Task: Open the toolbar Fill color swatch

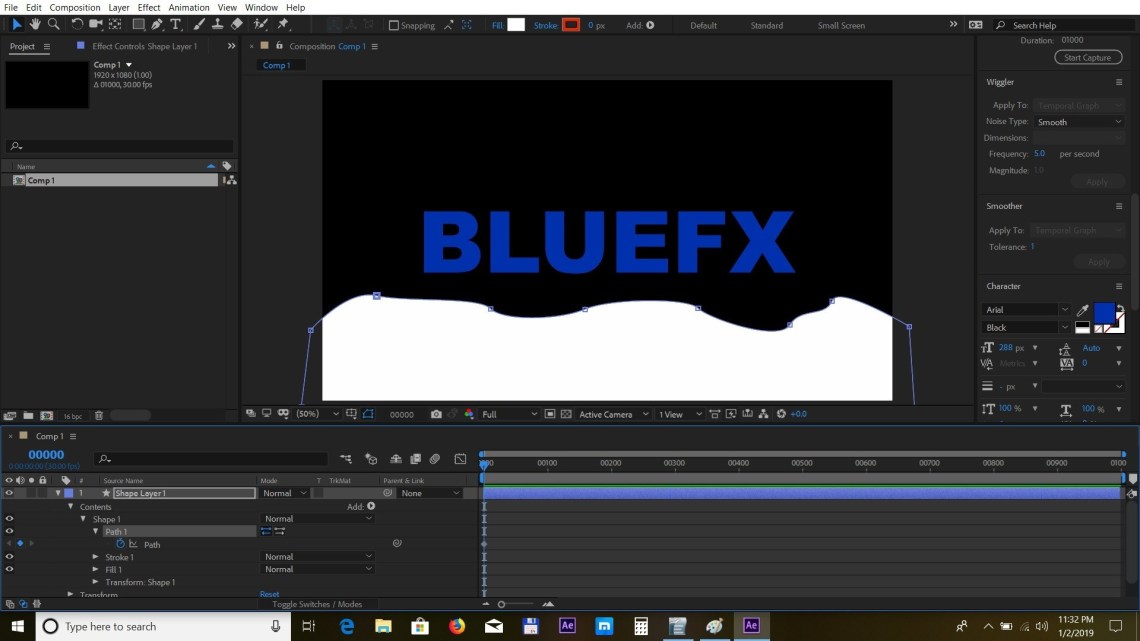Action: 515,25
